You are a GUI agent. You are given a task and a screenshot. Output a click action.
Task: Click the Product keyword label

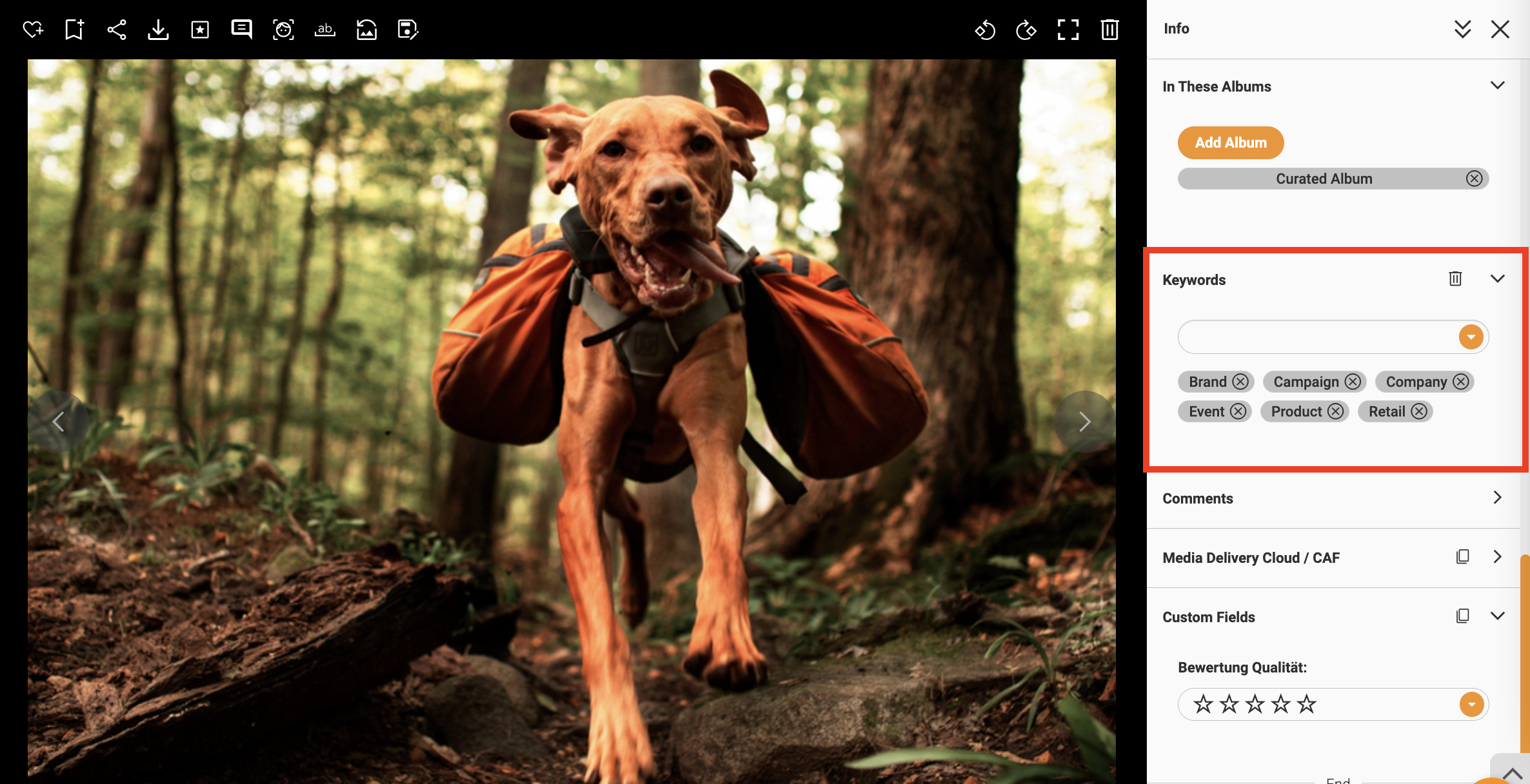point(1297,411)
